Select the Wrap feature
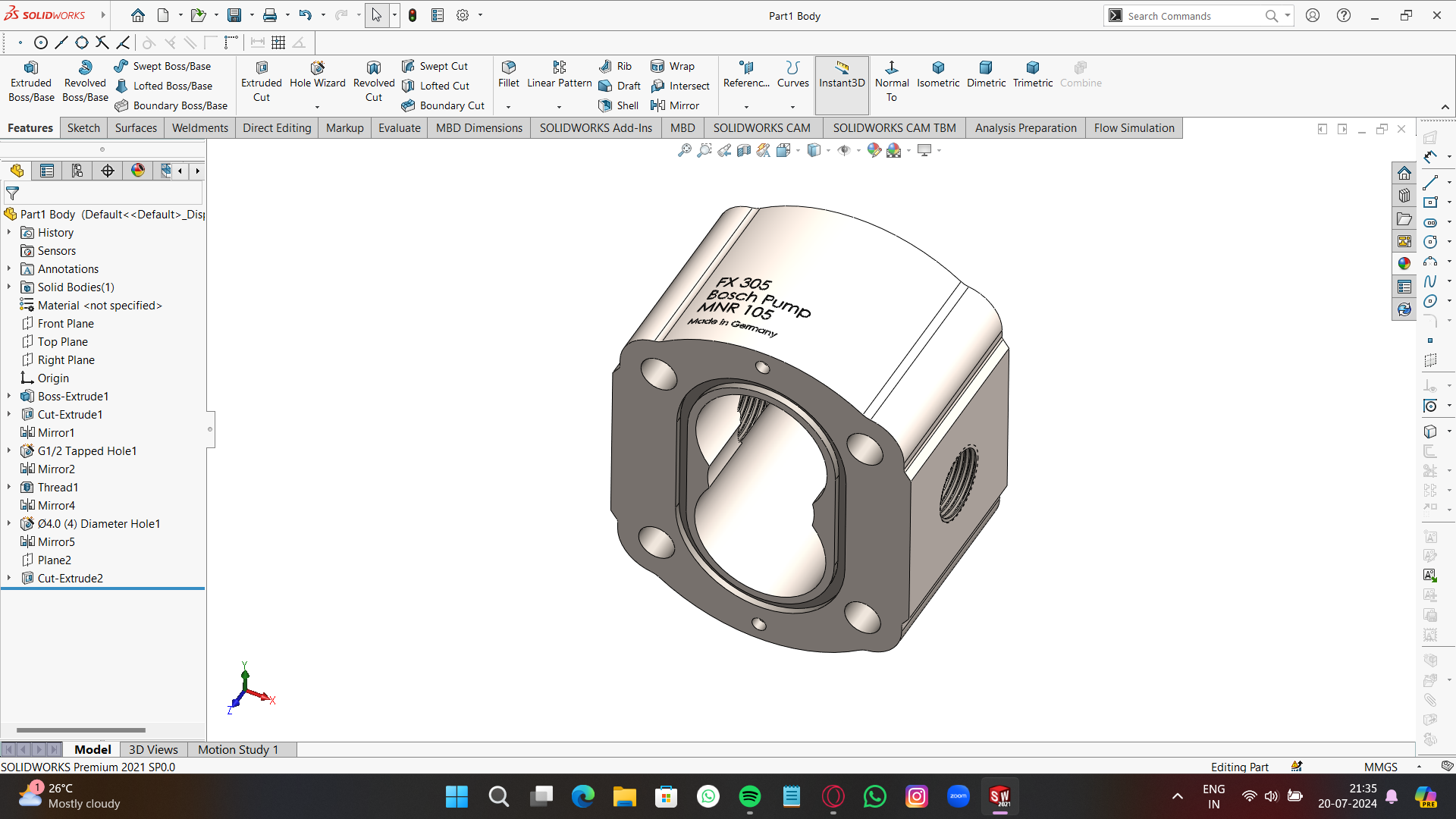Screen dimensions: 1456x819 click(x=673, y=66)
